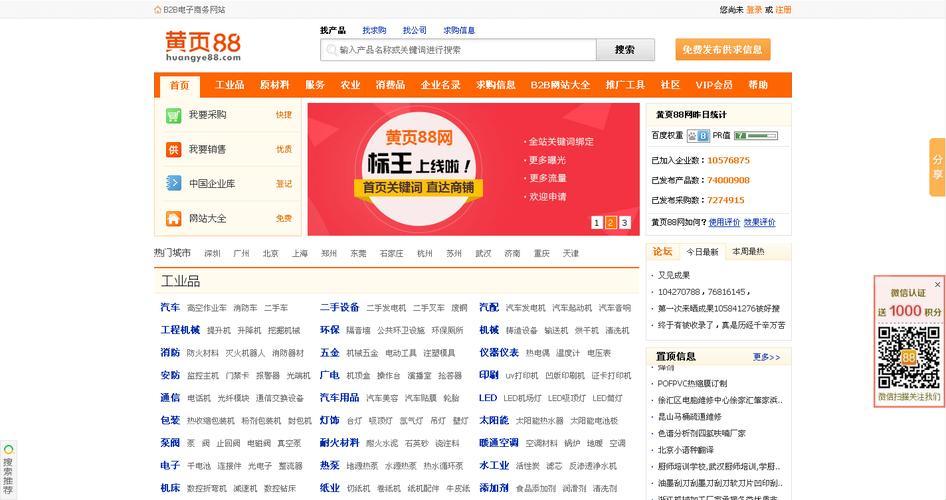
Task: Switch banner to slide 2
Action: click(611, 223)
